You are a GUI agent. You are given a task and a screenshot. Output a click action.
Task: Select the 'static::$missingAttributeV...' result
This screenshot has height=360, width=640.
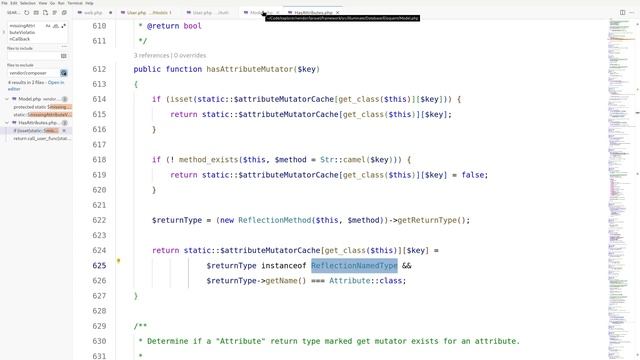pyautogui.click(x=42, y=115)
